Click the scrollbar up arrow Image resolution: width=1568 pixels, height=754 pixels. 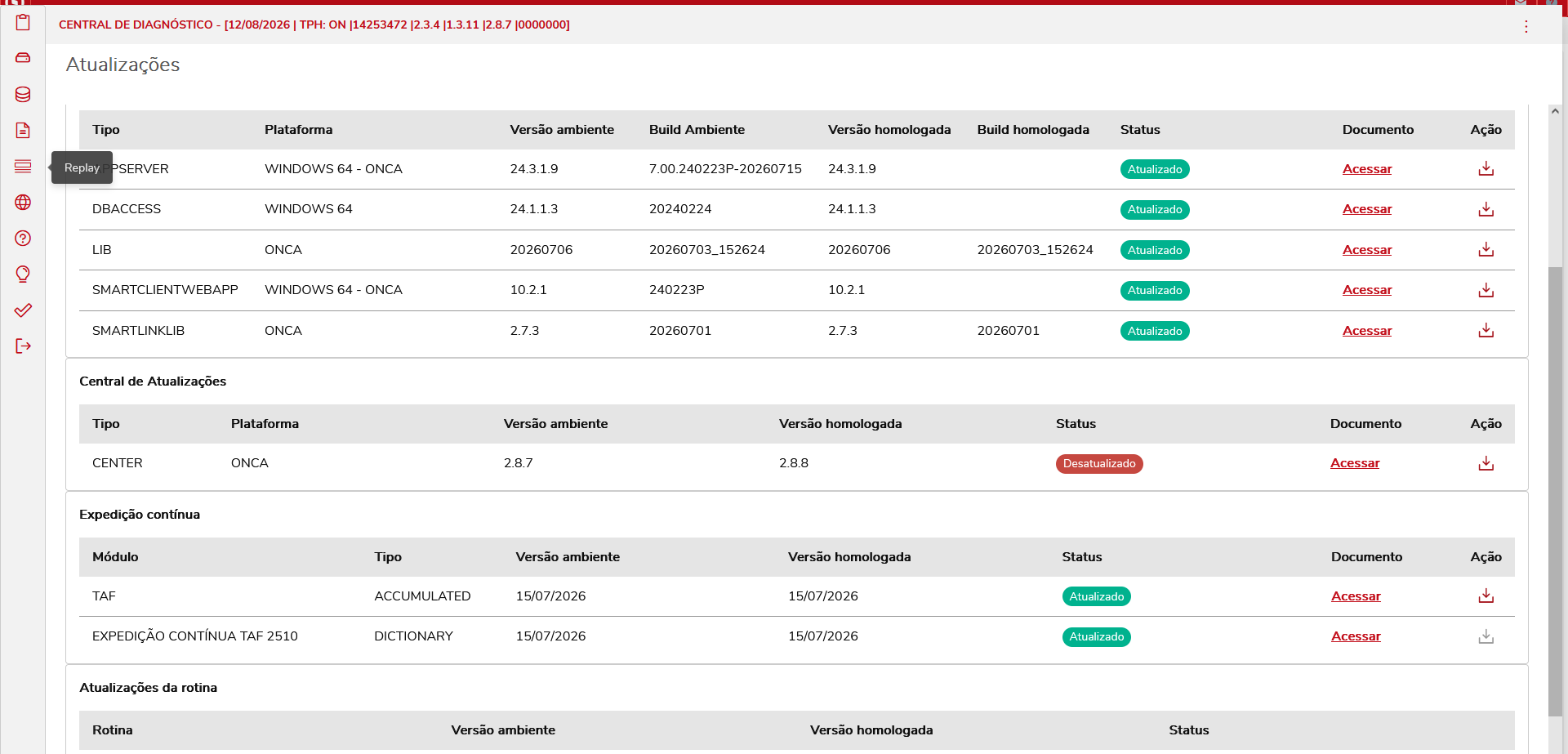[x=1555, y=111]
